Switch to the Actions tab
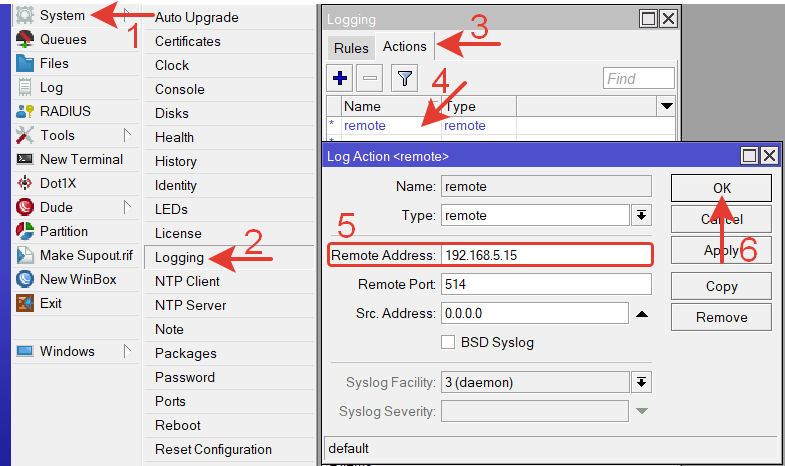 point(405,47)
